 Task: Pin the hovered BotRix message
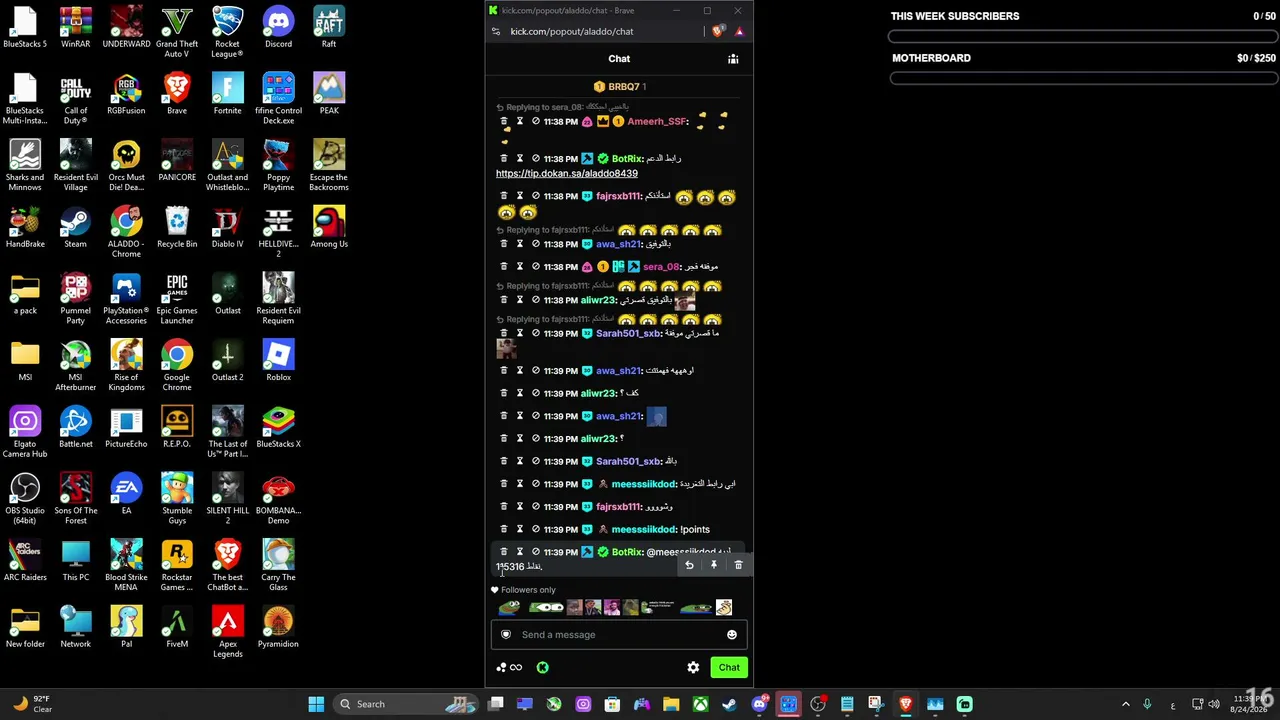(x=714, y=566)
